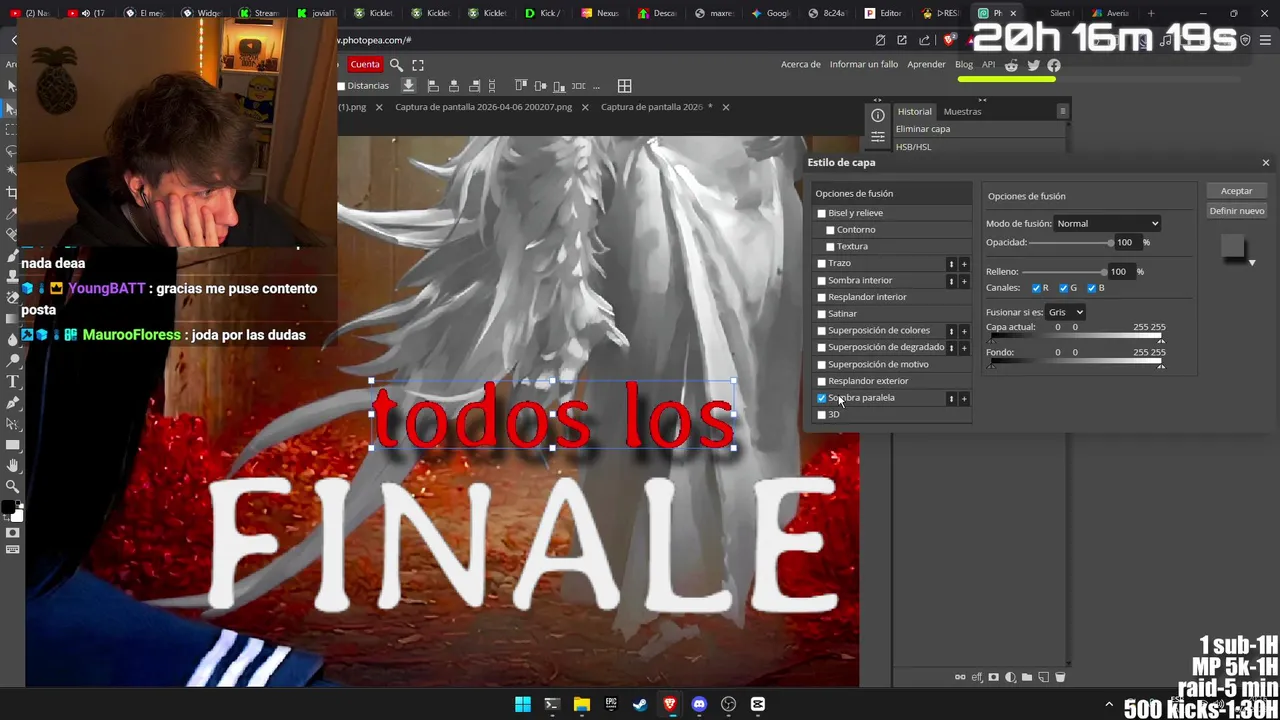Open Captura de pantalla 2026-04-06 200207.png tab

(x=483, y=107)
